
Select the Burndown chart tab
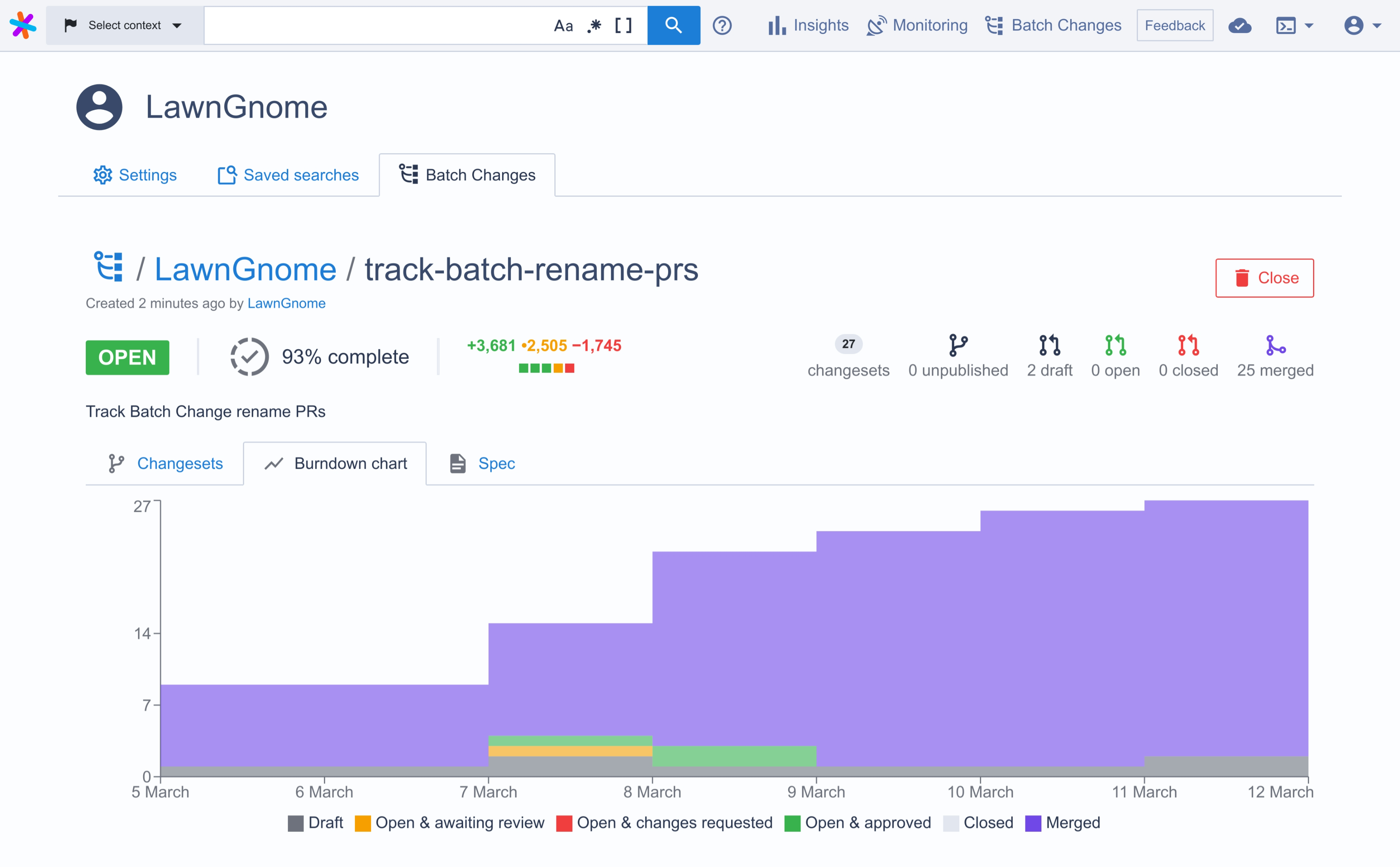(335, 463)
